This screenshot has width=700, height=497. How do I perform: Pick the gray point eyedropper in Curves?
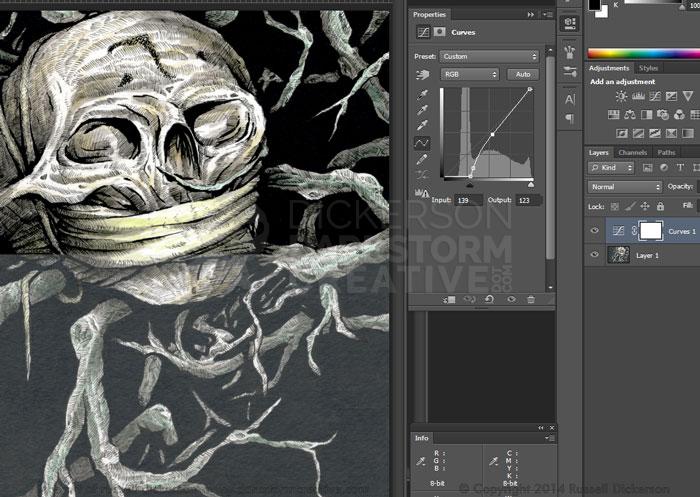[x=422, y=109]
